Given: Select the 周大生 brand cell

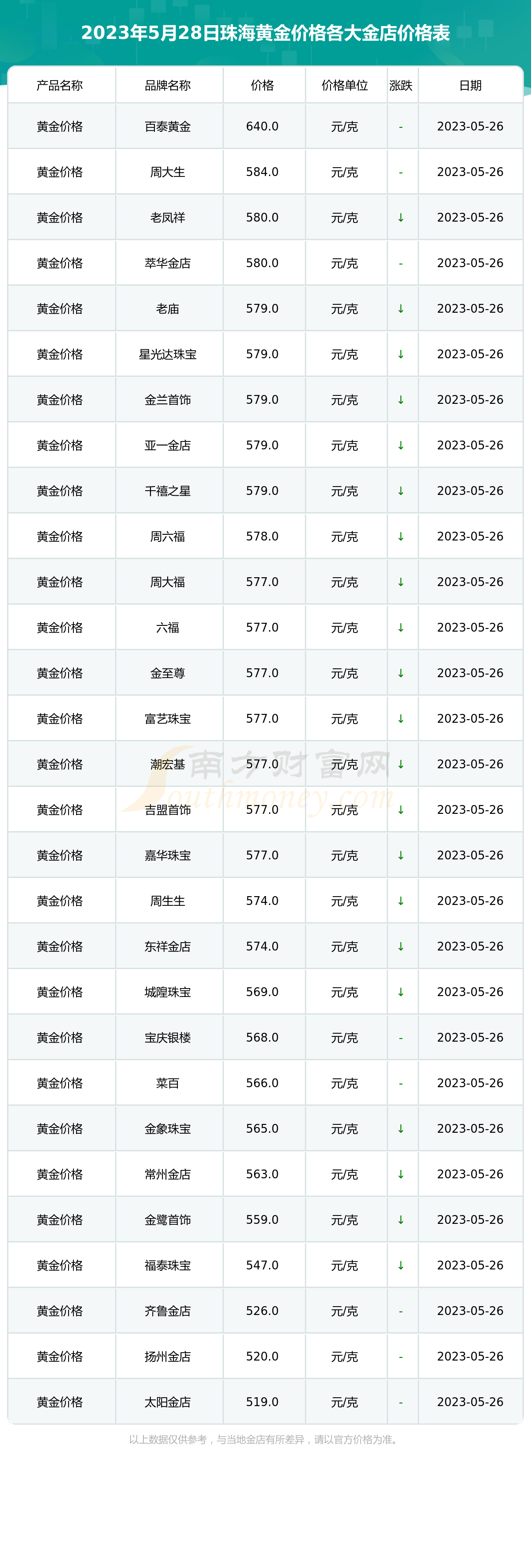Looking at the screenshot, I should click(x=167, y=172).
